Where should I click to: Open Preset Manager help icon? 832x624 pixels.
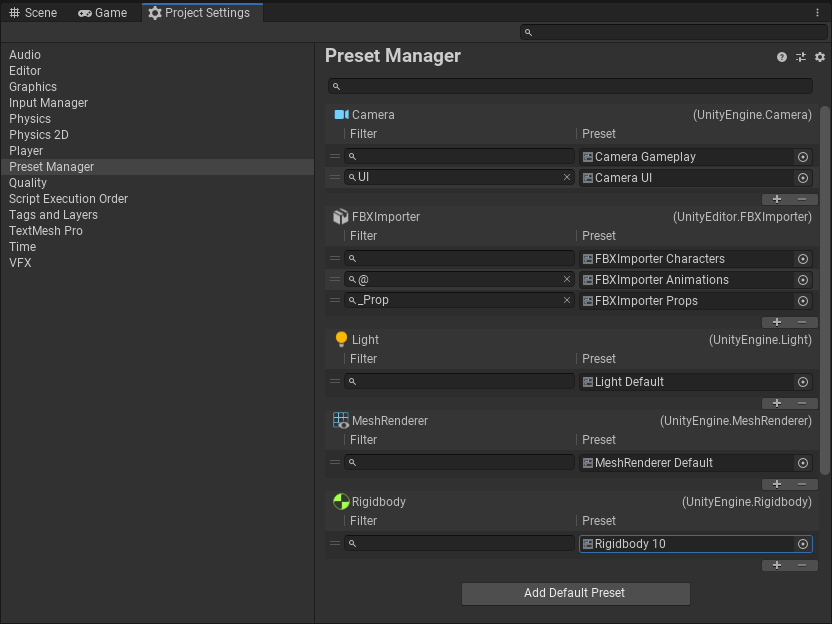[782, 57]
